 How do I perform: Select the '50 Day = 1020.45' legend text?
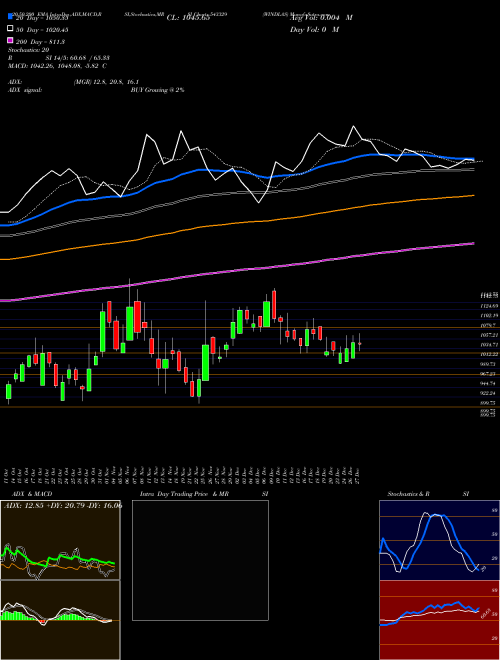pos(42,29)
